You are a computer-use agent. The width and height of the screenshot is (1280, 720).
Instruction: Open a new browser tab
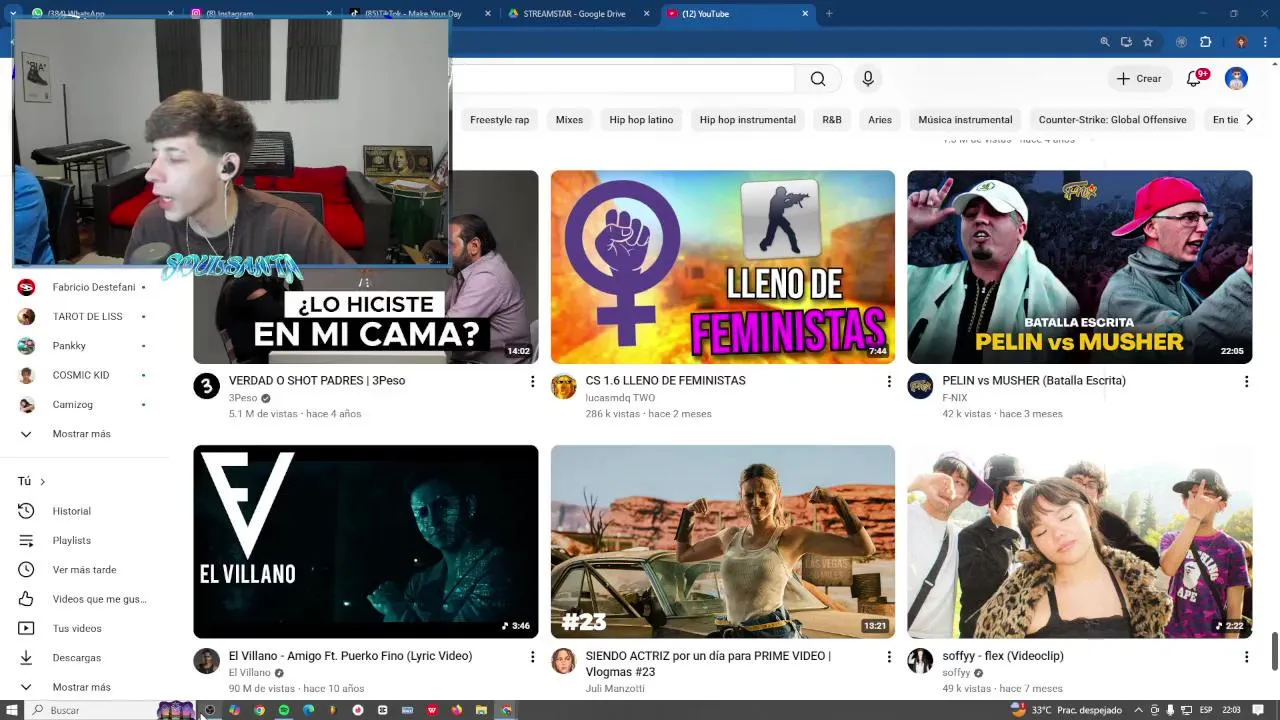829,14
